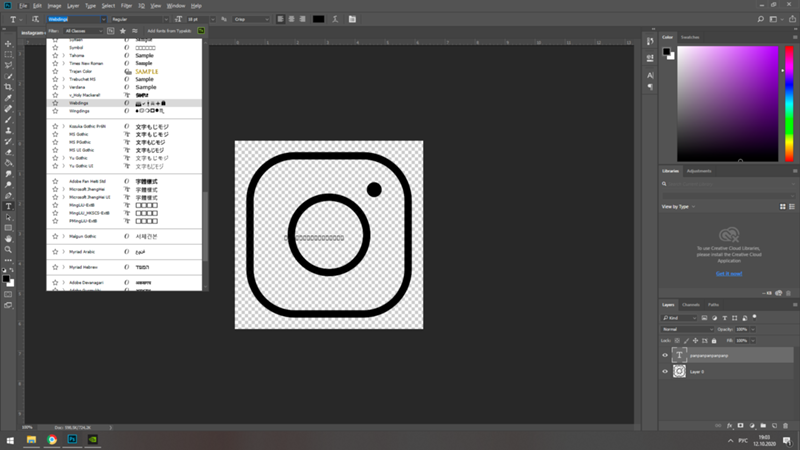Viewport: 800px width, 450px height.
Task: Select the Eyedropper tool
Action: [8, 98]
